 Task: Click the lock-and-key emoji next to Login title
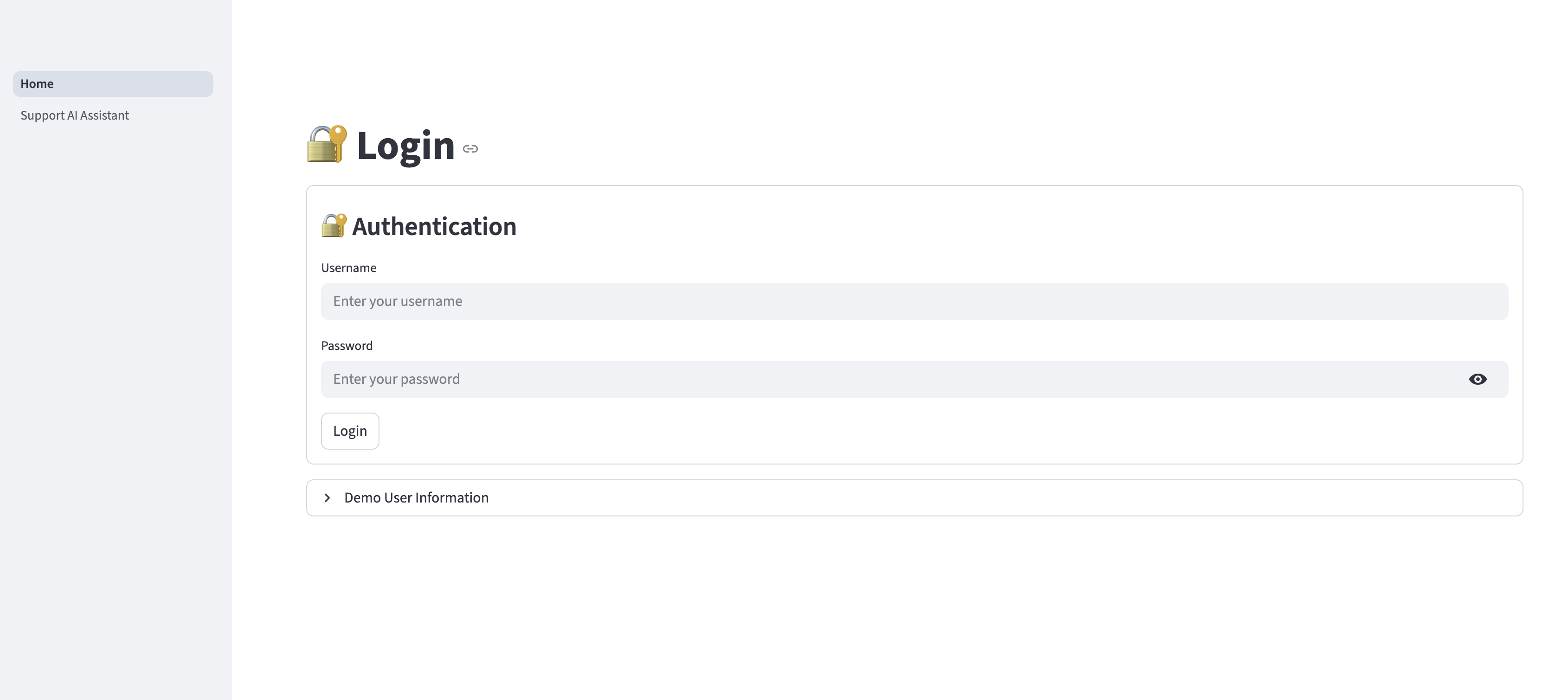[327, 145]
